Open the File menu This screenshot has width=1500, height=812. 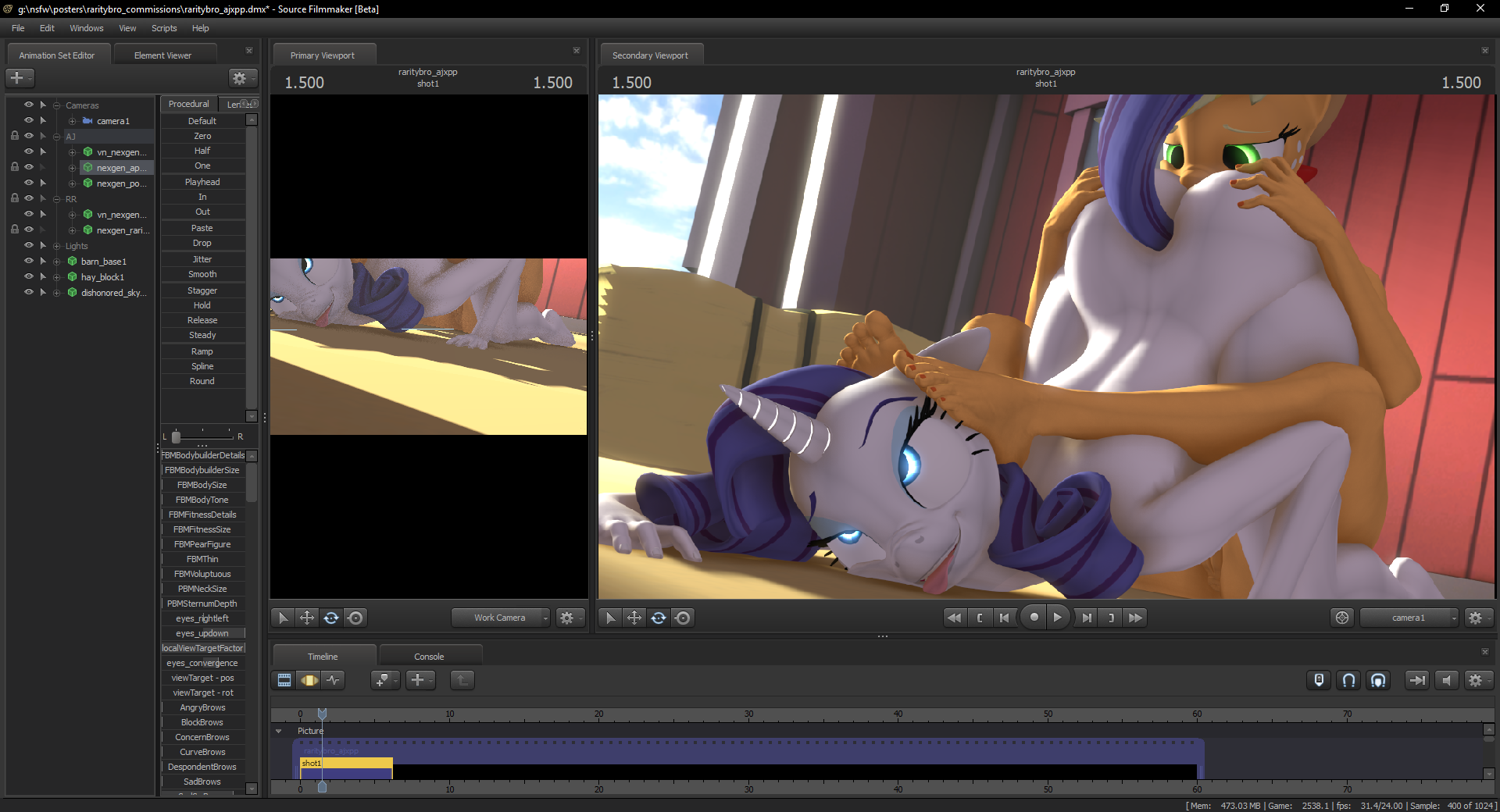point(18,28)
